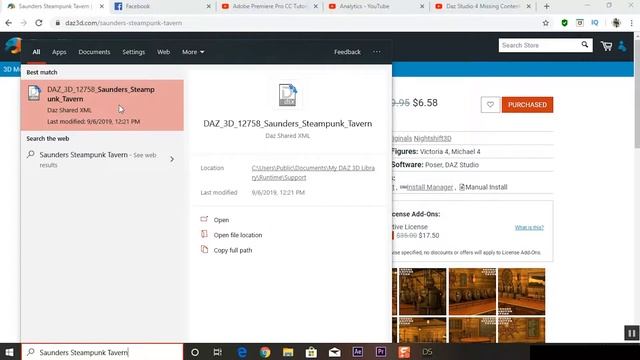Viewport: 640px width, 360px height.
Task: Click the browser address bar URL
Action: click(x=124, y=23)
